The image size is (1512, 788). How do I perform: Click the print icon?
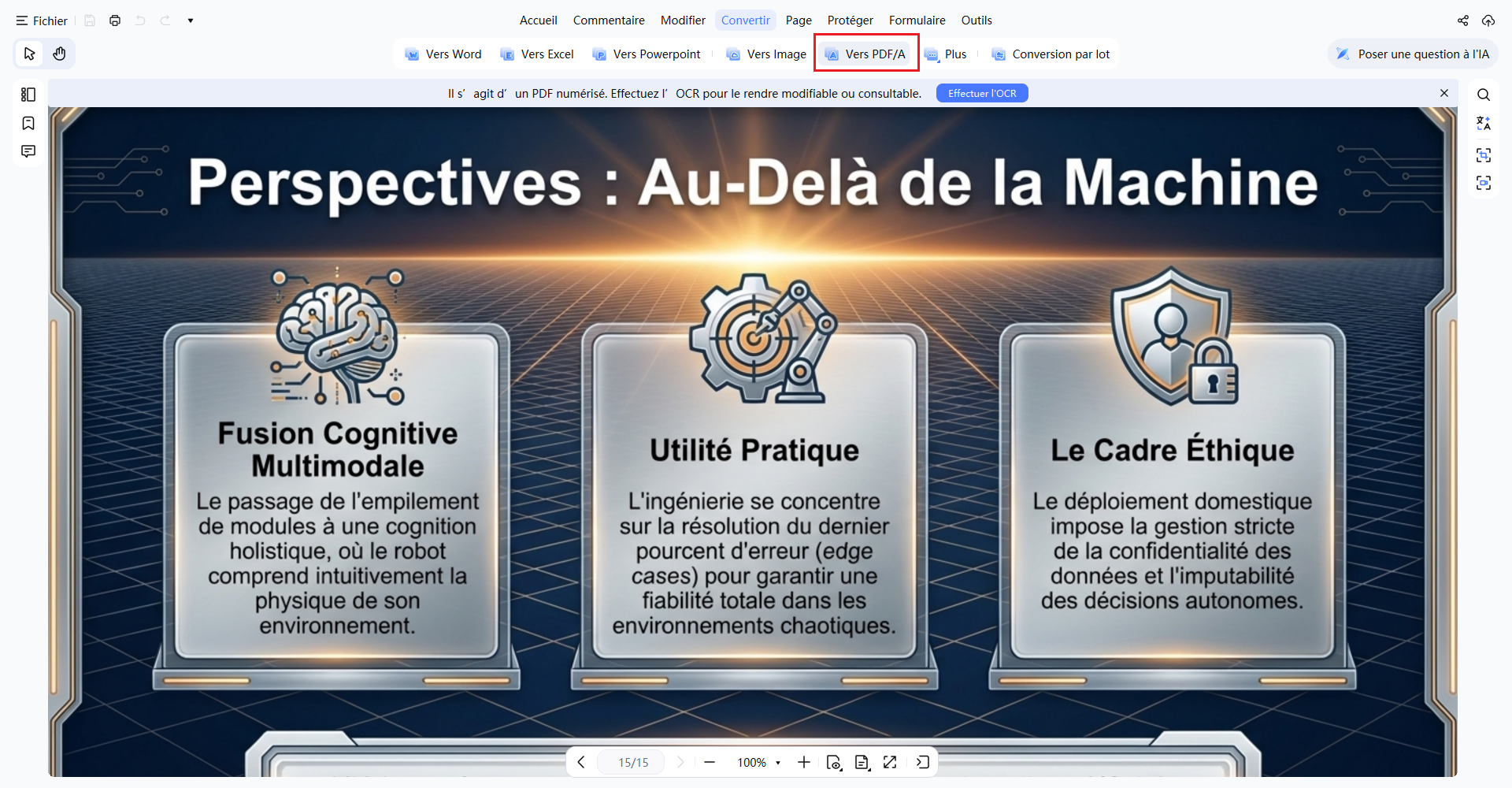pyautogui.click(x=115, y=20)
